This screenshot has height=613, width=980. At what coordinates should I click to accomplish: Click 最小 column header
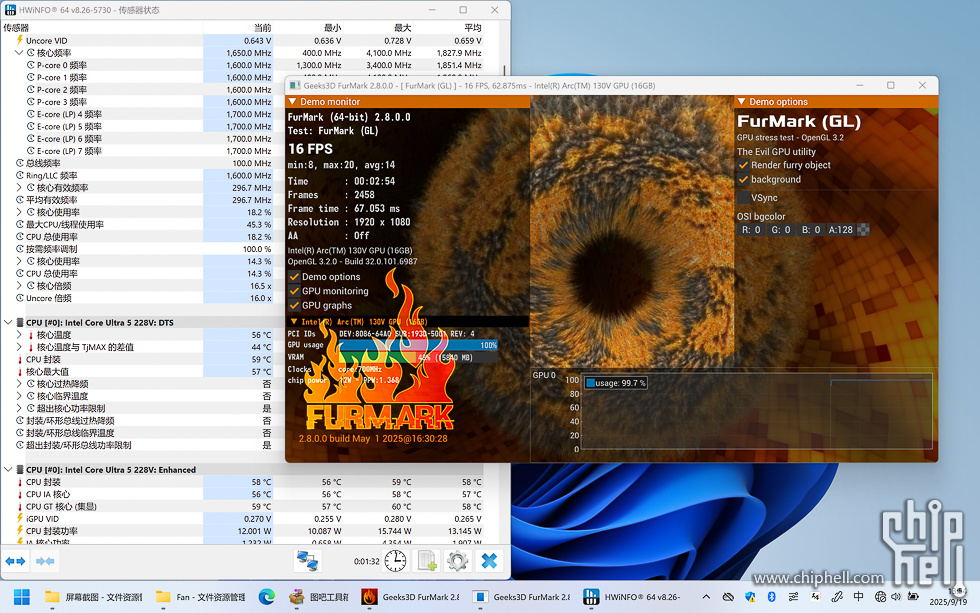(309, 27)
